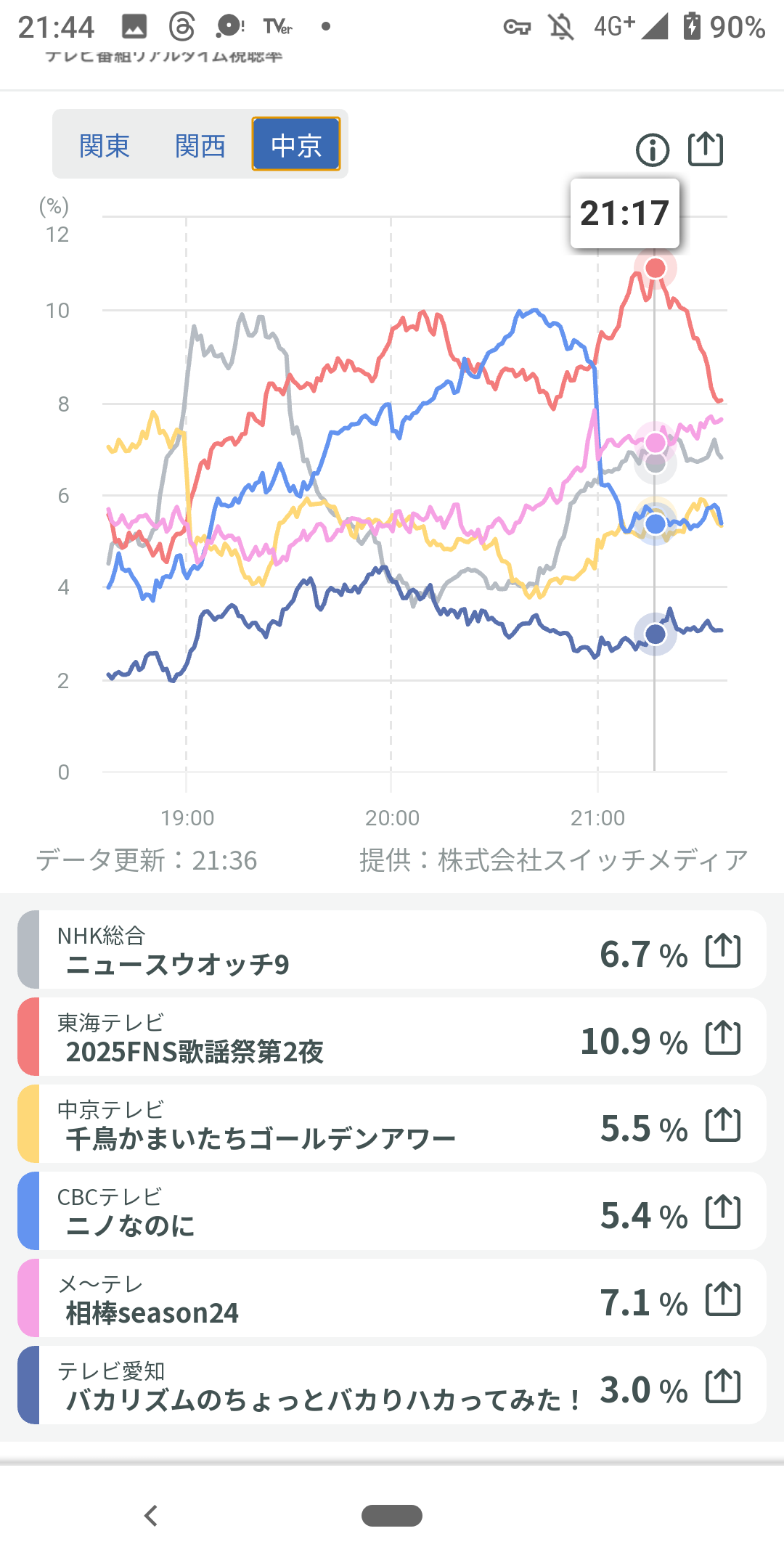The height and width of the screenshot is (1568, 784).
Task: Select the 中京 region tab
Action: 296,145
